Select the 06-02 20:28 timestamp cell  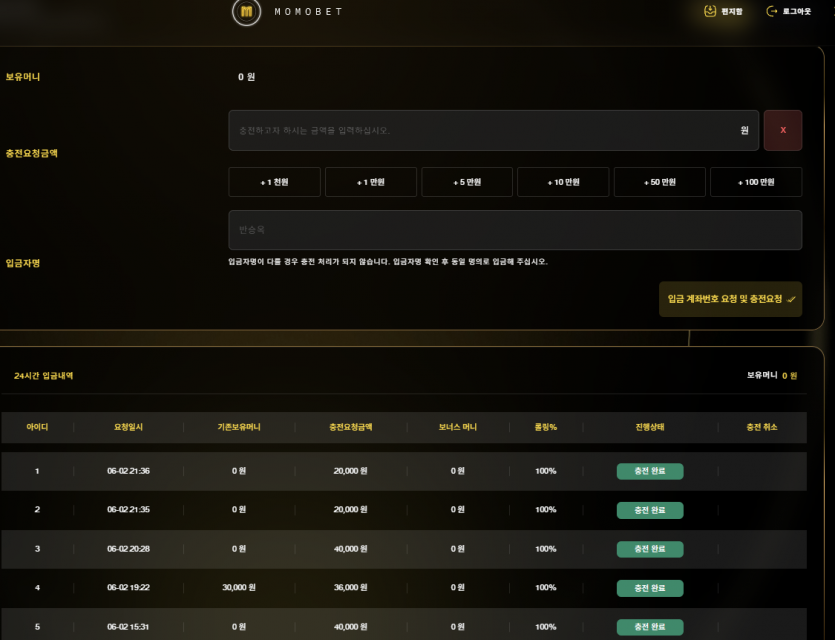pos(128,549)
